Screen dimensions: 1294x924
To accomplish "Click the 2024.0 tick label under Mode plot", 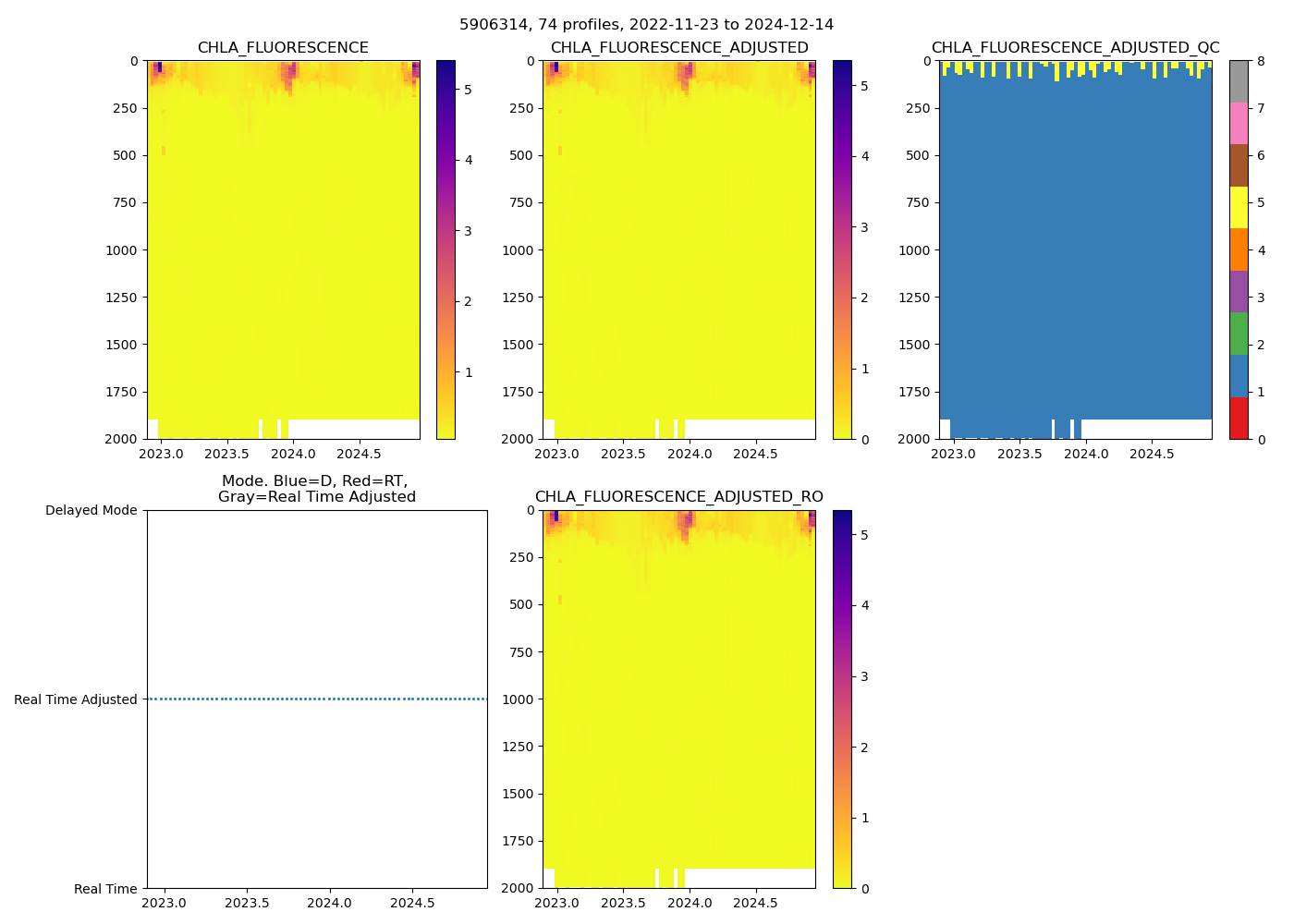I will [329, 903].
